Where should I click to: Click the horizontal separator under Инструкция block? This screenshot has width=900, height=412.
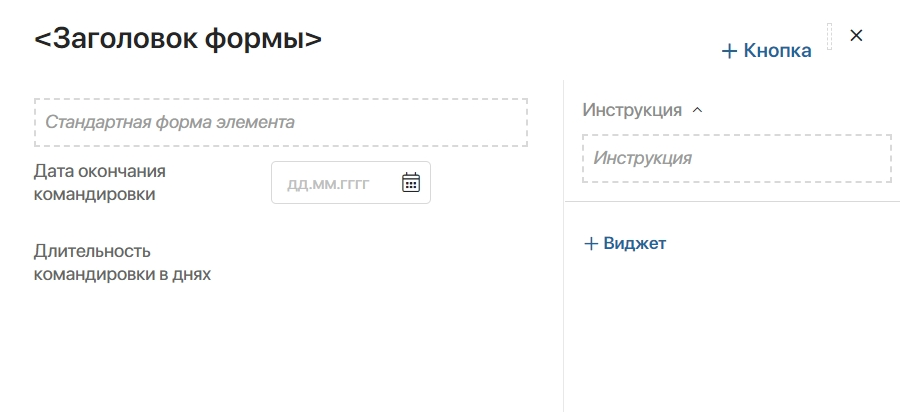click(x=730, y=202)
